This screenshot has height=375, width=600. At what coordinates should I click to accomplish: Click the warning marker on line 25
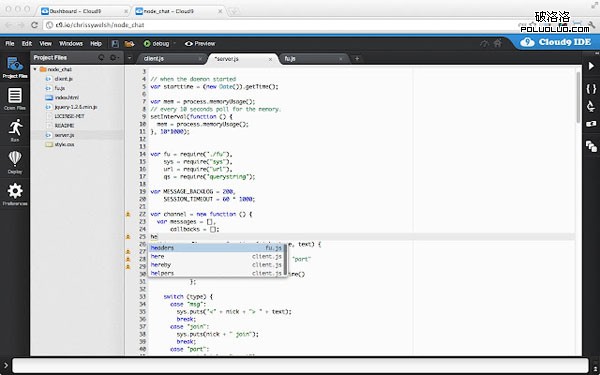click(128, 237)
